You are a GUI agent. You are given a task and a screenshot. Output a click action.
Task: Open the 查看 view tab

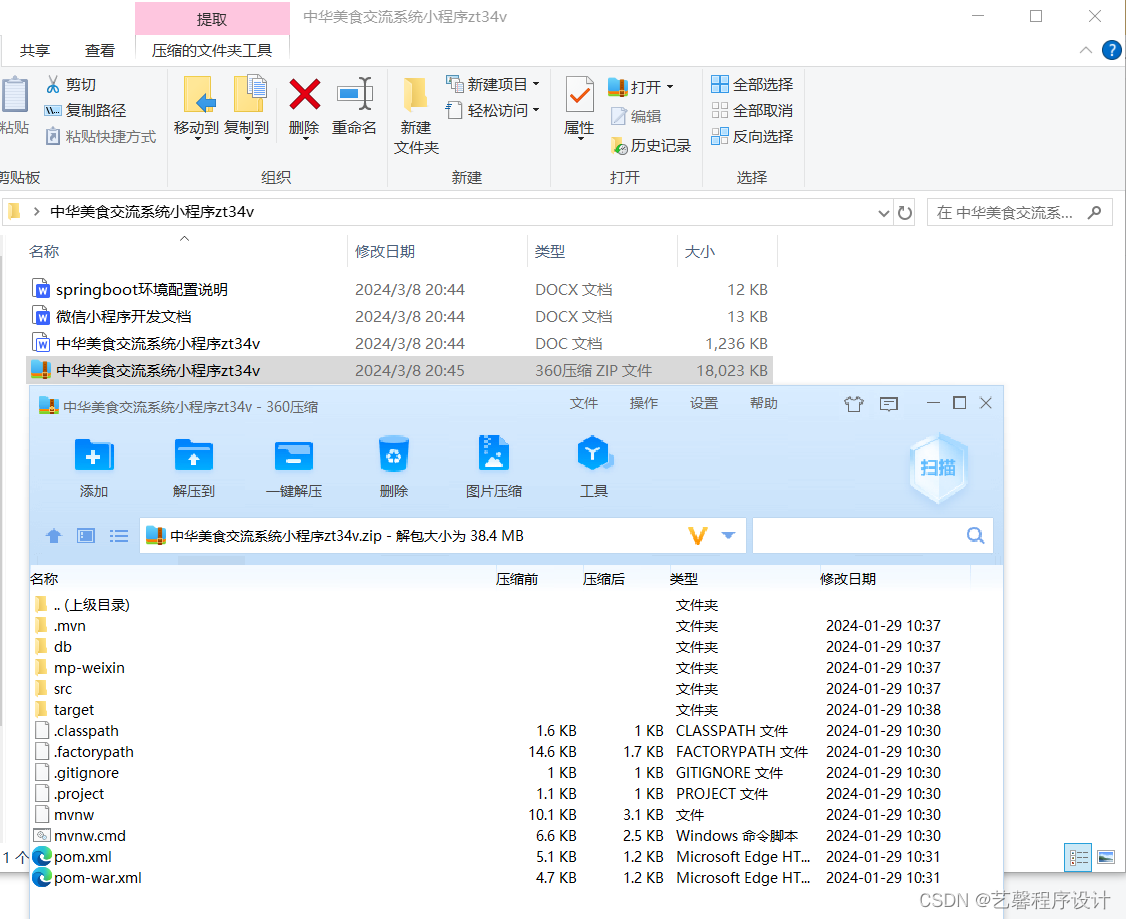click(100, 51)
